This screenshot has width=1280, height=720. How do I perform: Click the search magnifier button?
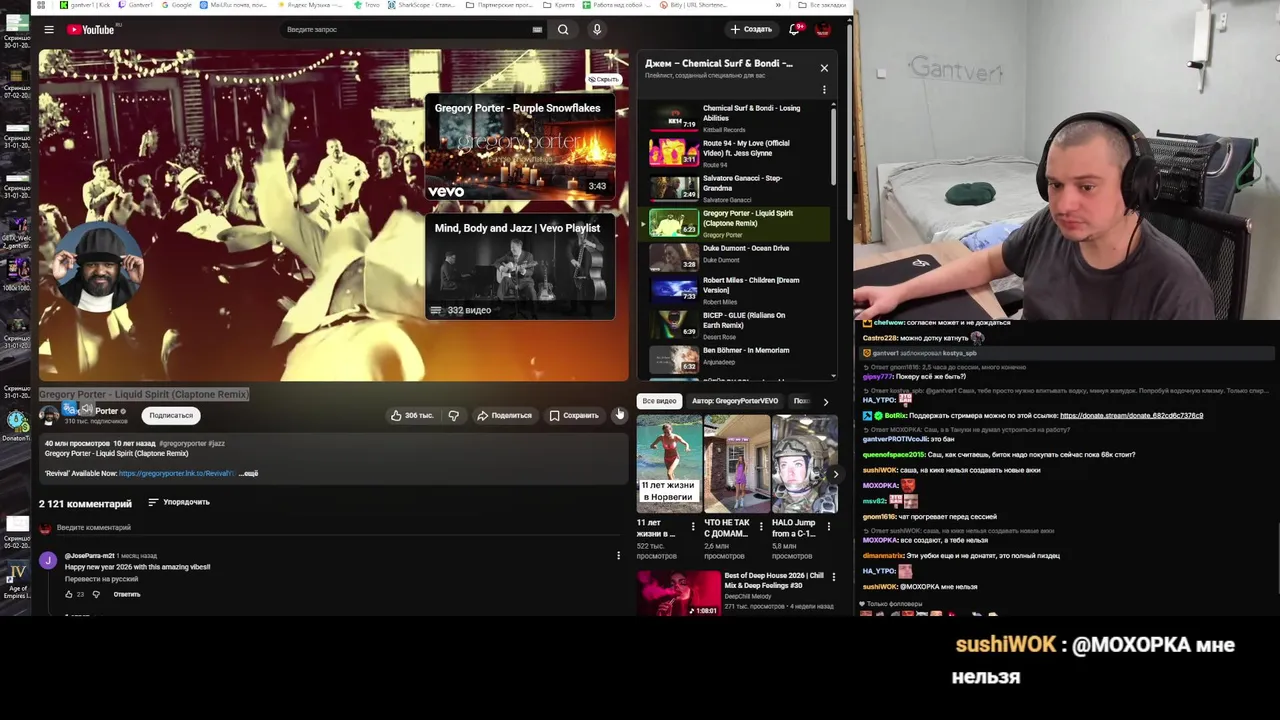point(563,30)
